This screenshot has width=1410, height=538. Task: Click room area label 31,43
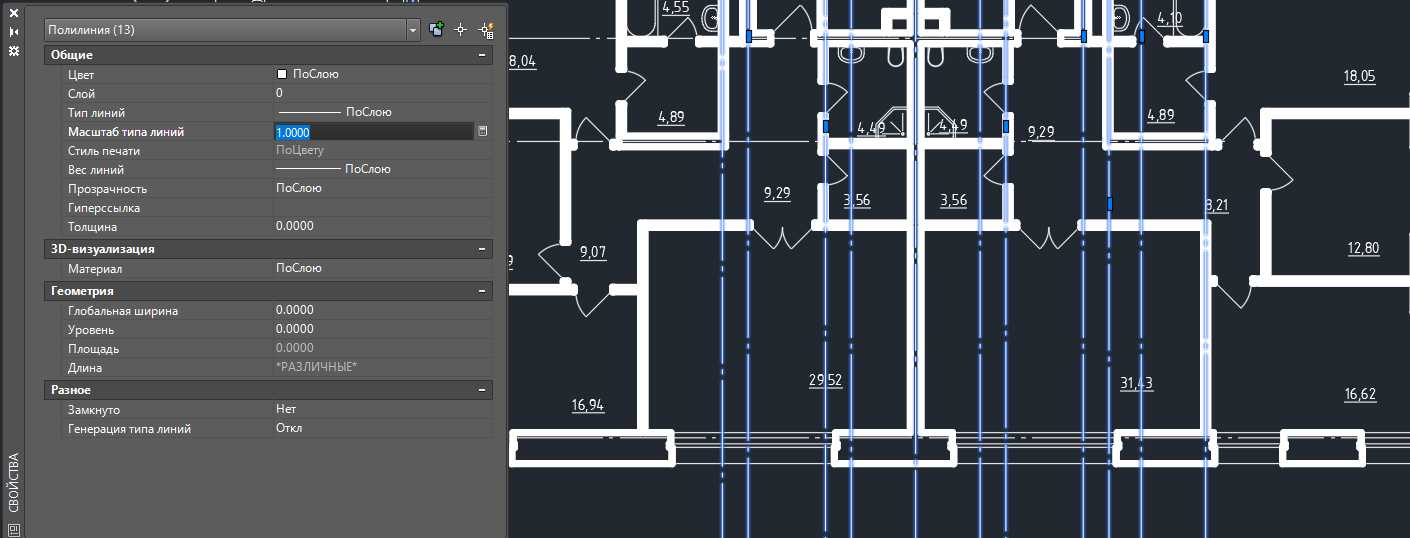coord(1136,383)
